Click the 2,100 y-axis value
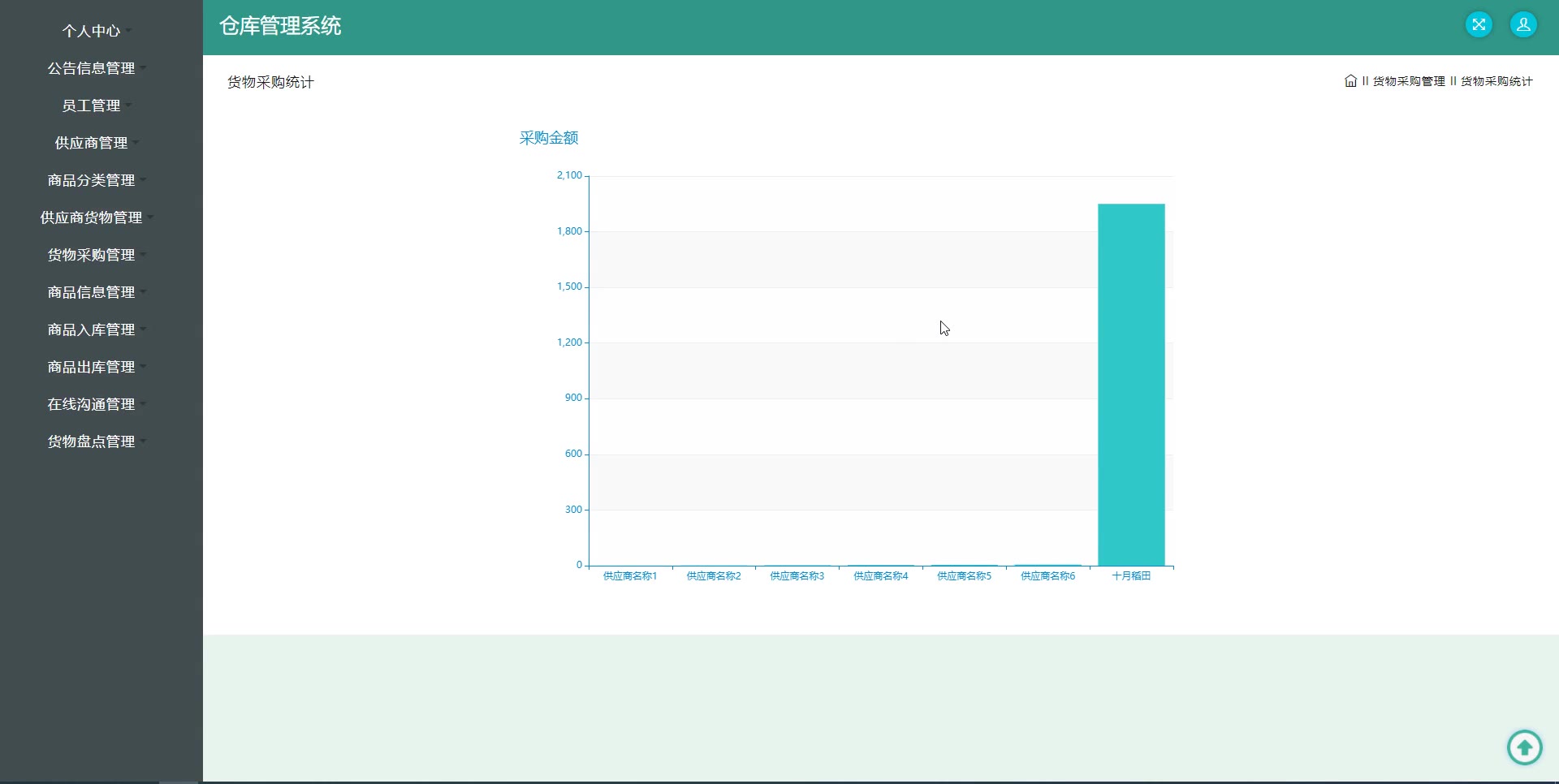Screen dimensions: 1559x784 pyautogui.click(x=569, y=175)
